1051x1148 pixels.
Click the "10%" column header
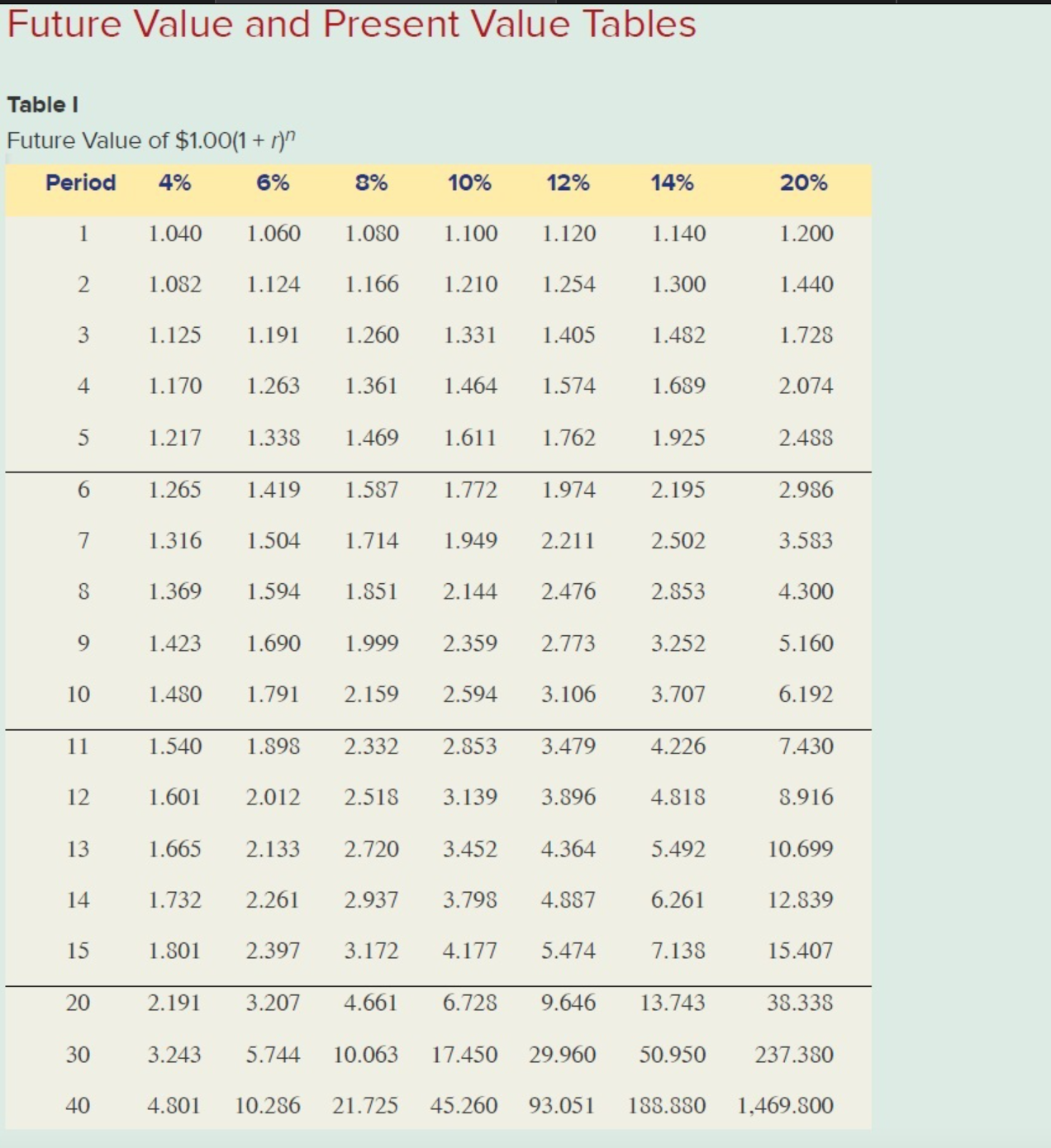tap(469, 183)
